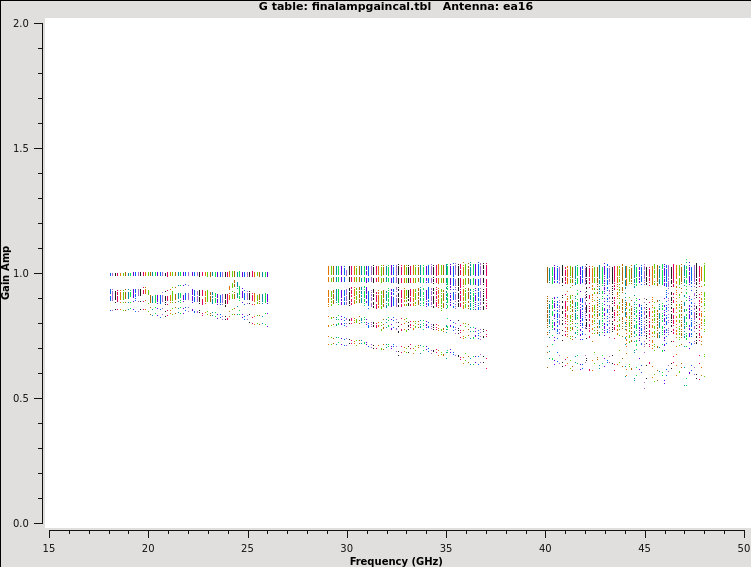Click the 'Frequency (GHz)' x-axis label
Image resolution: width=751 pixels, height=567 pixels.
click(x=396, y=561)
